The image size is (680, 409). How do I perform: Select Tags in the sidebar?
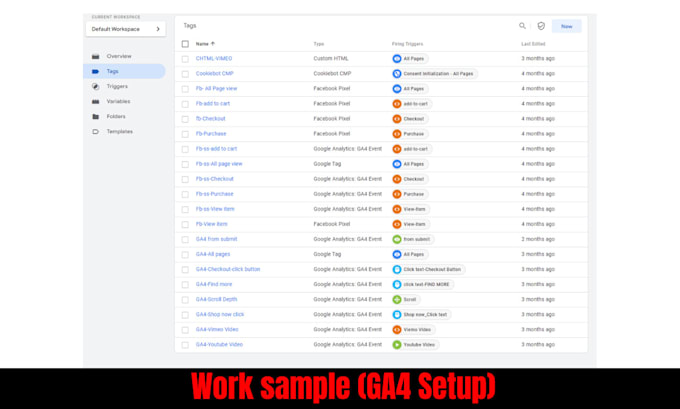[x=124, y=71]
